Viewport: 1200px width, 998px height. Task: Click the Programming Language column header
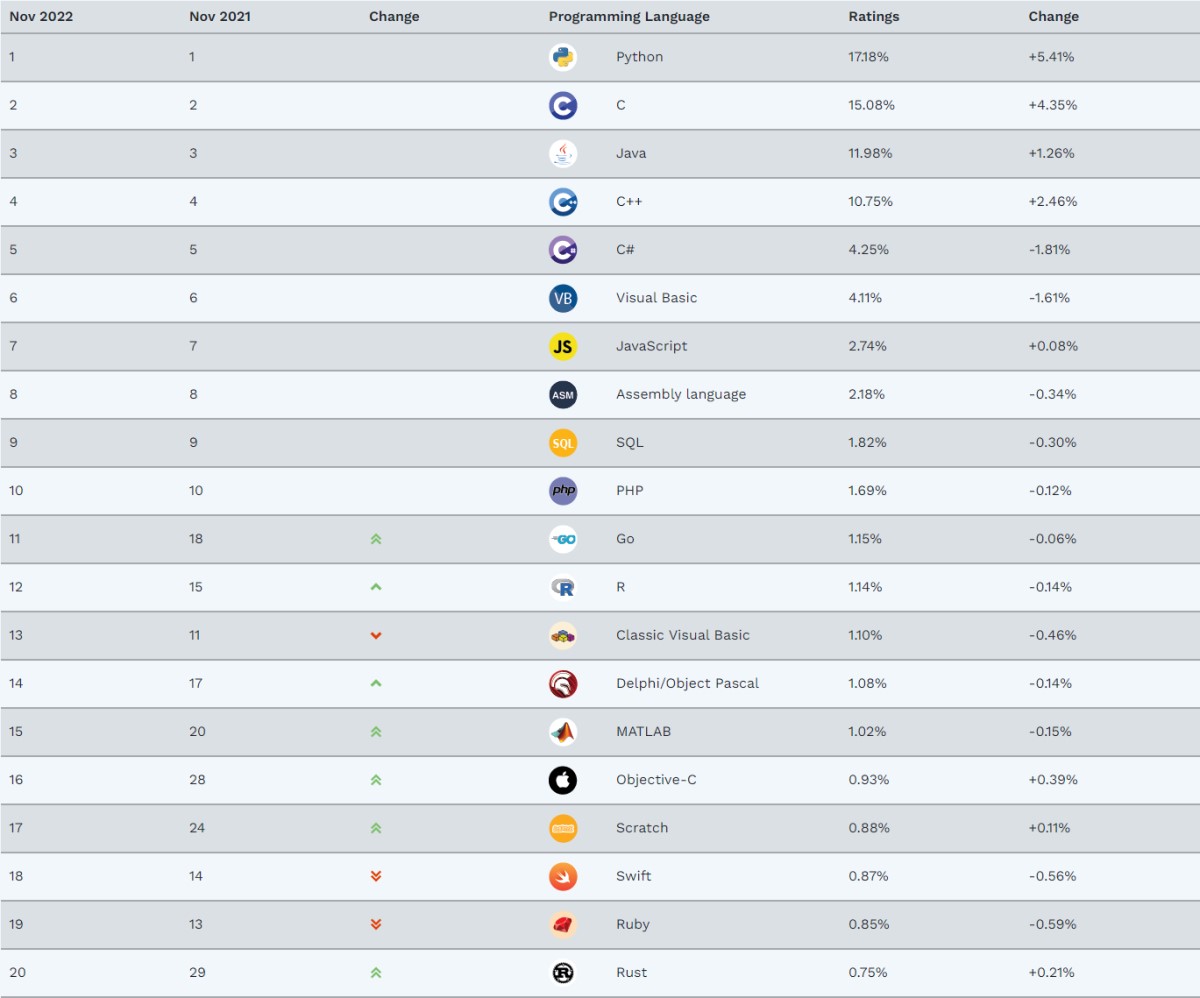point(629,16)
